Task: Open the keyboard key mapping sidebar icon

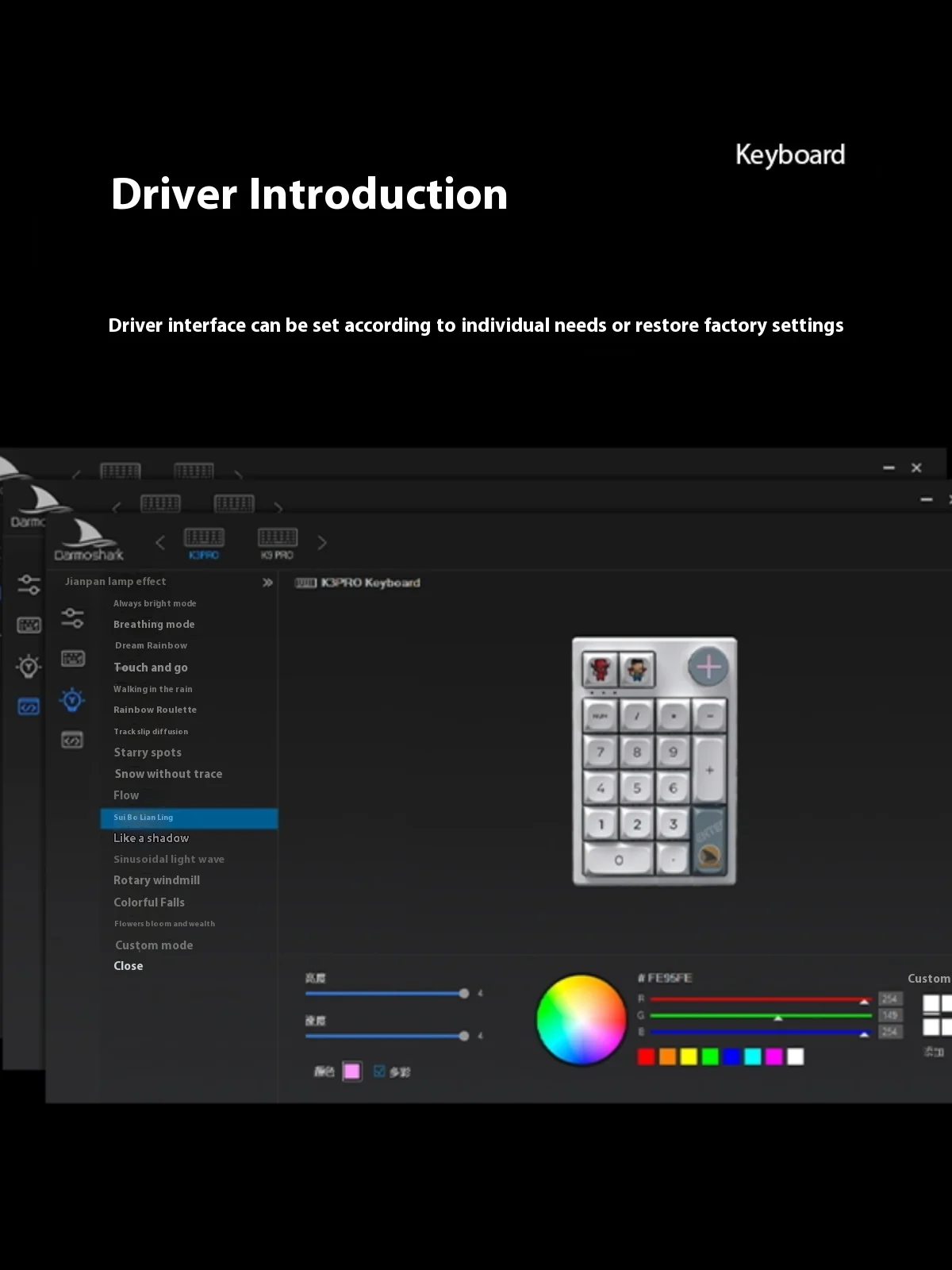Action: point(72,658)
